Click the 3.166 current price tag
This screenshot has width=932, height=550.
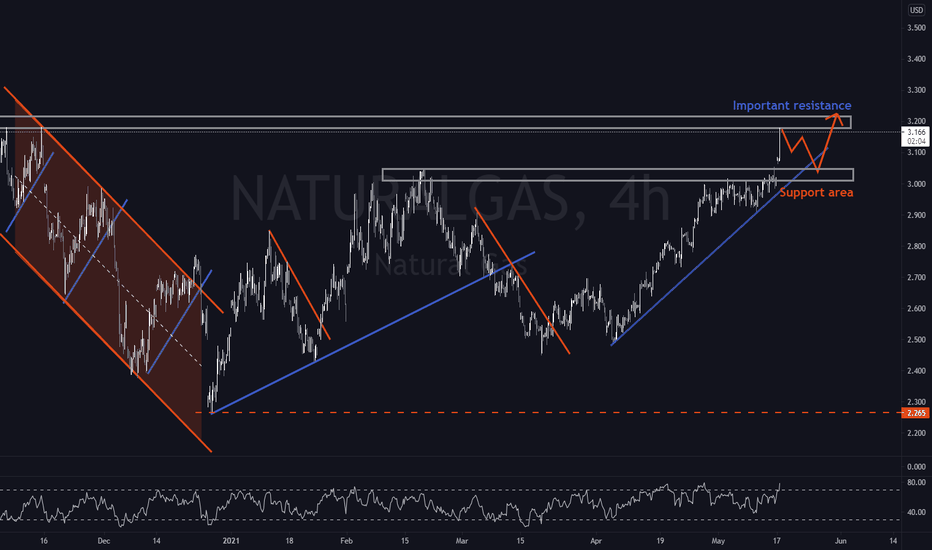(916, 132)
